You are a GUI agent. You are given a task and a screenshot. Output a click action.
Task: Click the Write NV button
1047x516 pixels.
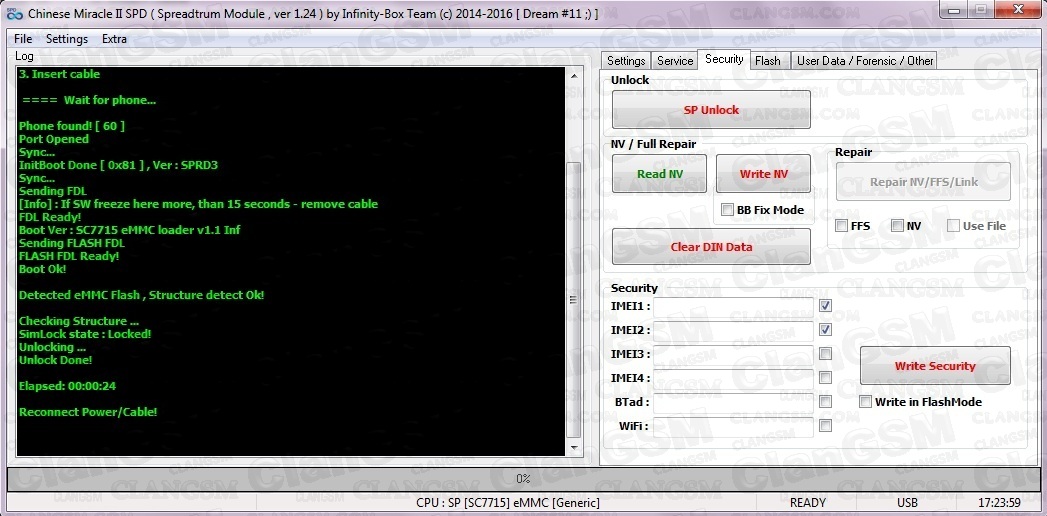(x=763, y=174)
